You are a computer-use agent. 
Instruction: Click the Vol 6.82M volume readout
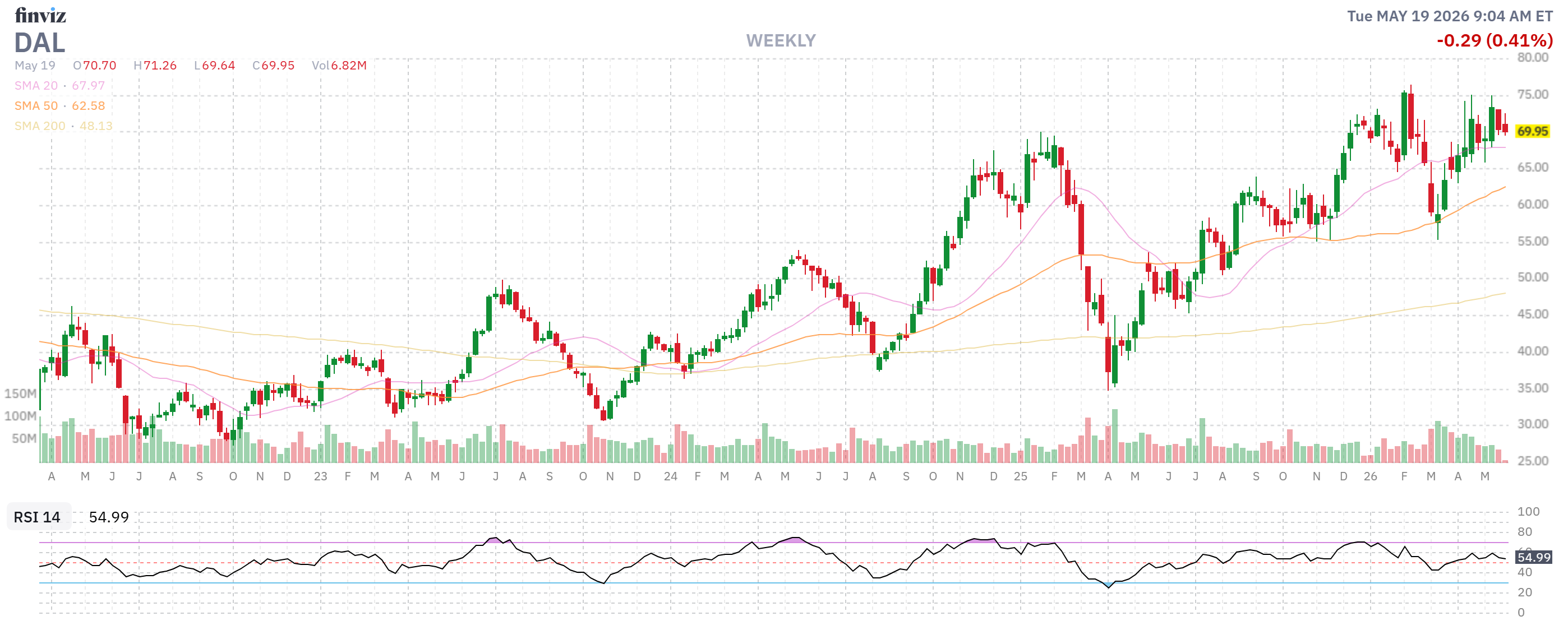point(339,65)
